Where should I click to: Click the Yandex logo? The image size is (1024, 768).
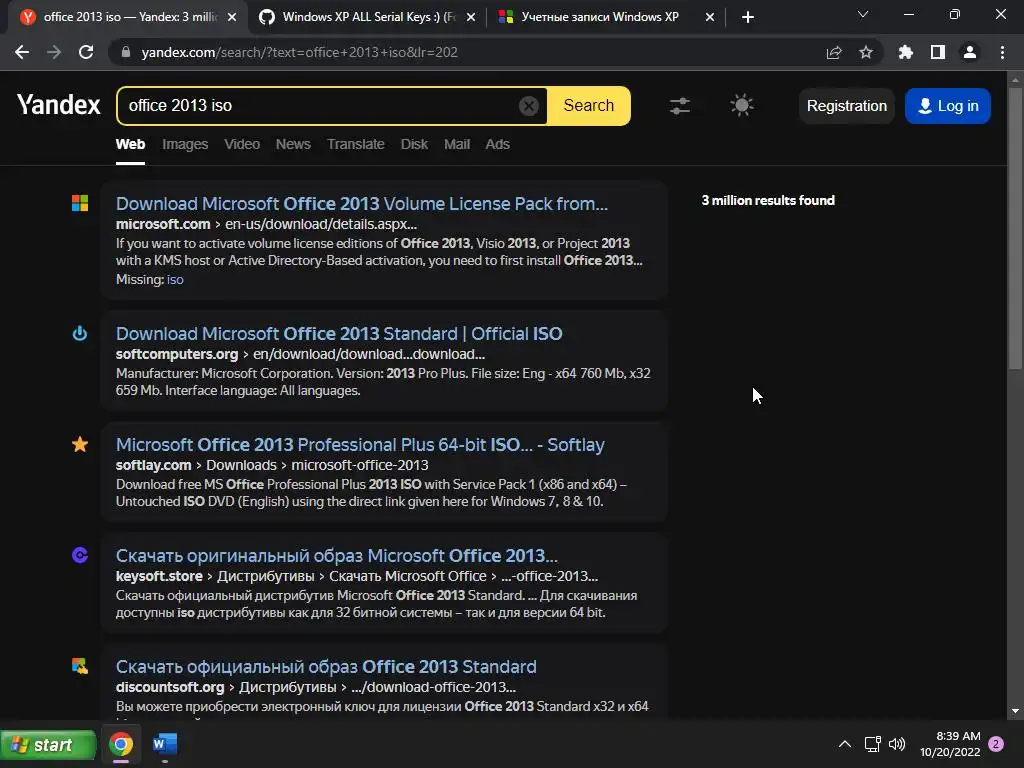[58, 104]
